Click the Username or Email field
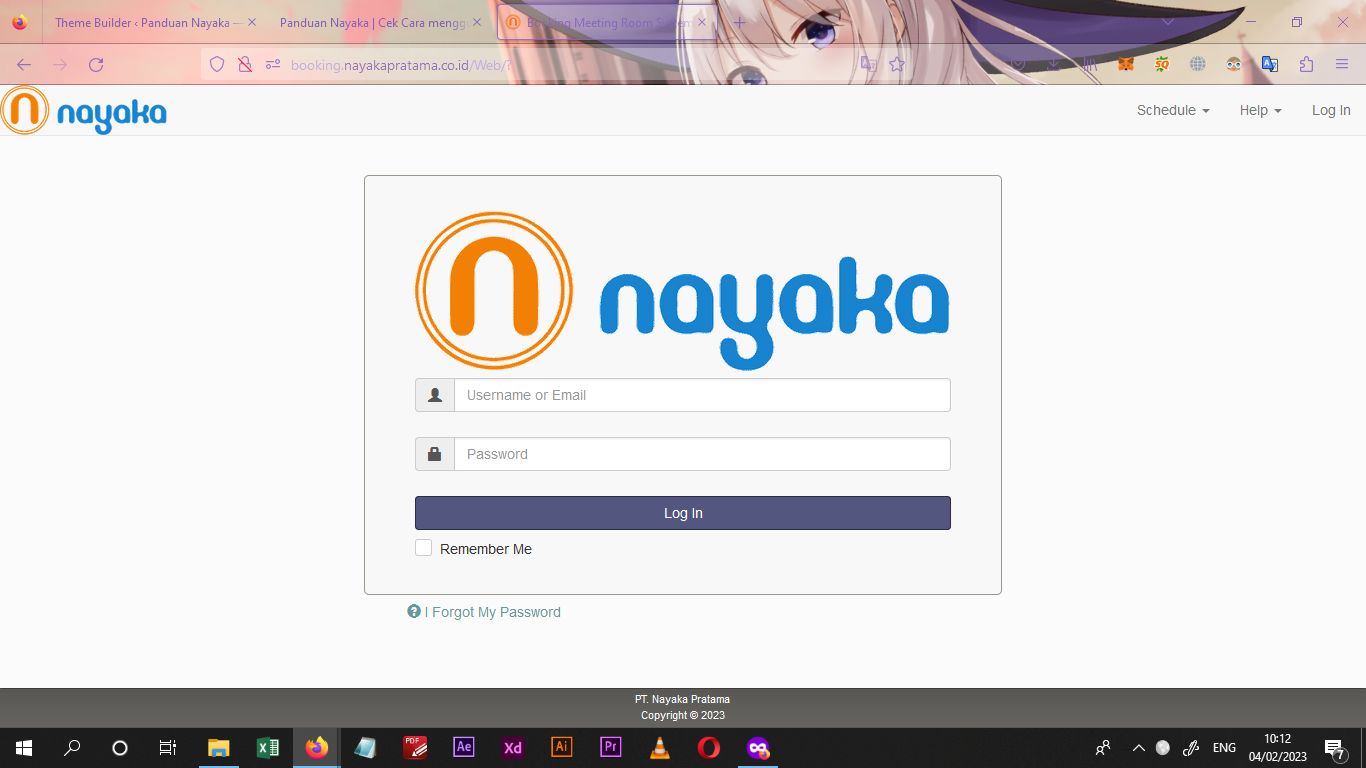The height and width of the screenshot is (768, 1366). pos(702,395)
